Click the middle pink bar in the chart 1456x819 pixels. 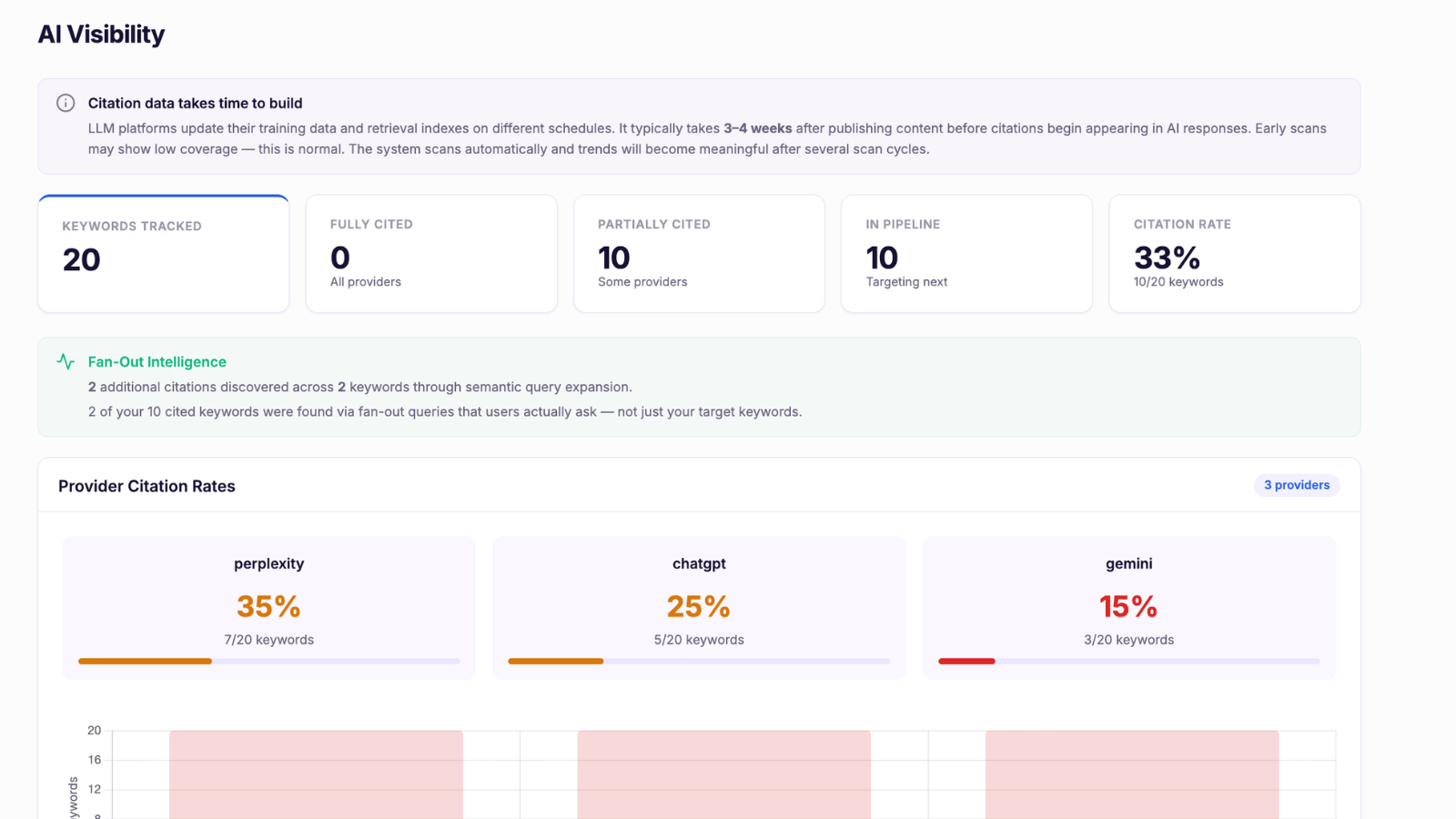723,774
